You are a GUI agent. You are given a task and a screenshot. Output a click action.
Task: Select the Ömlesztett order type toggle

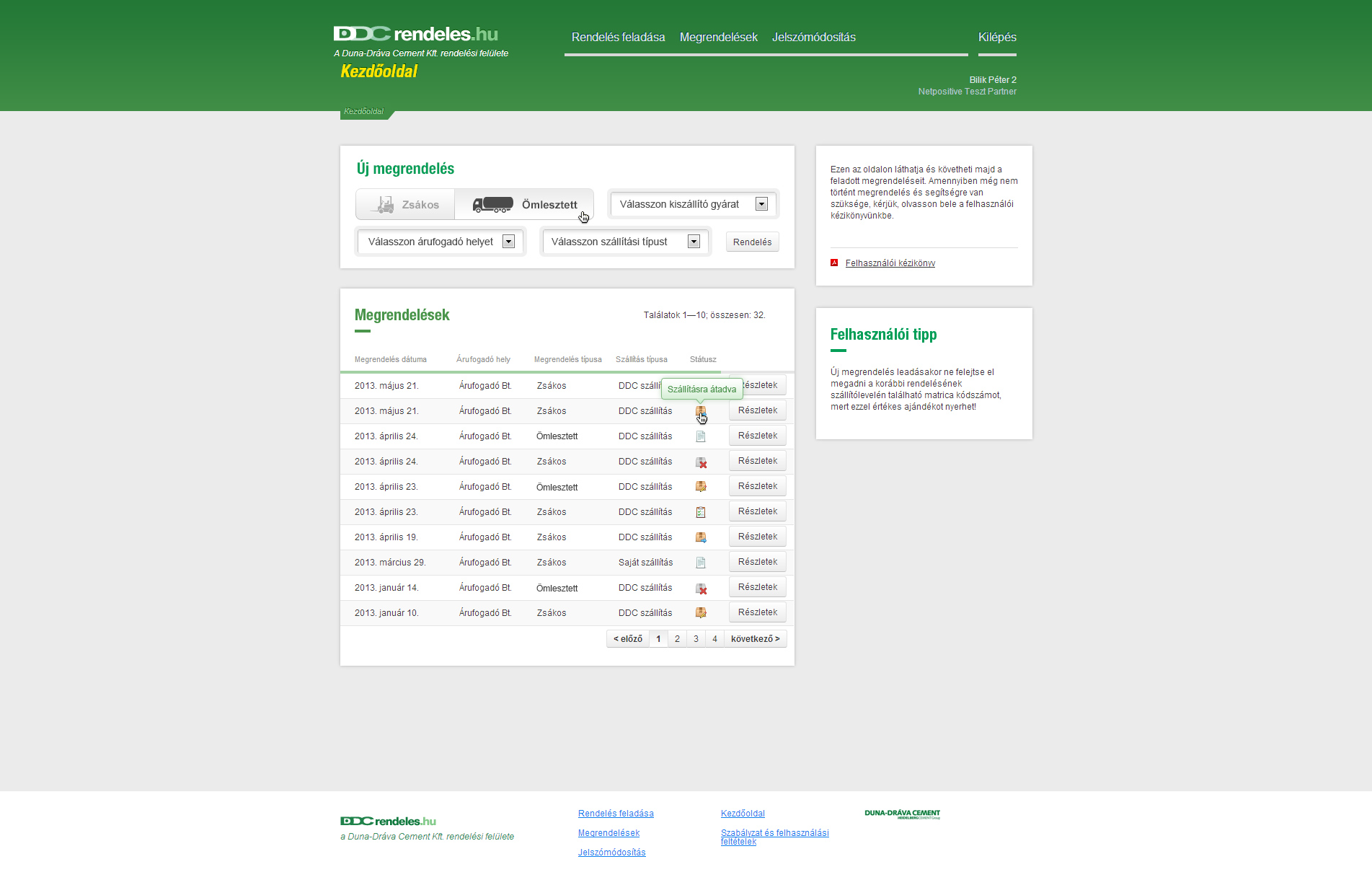pyautogui.click(x=524, y=205)
